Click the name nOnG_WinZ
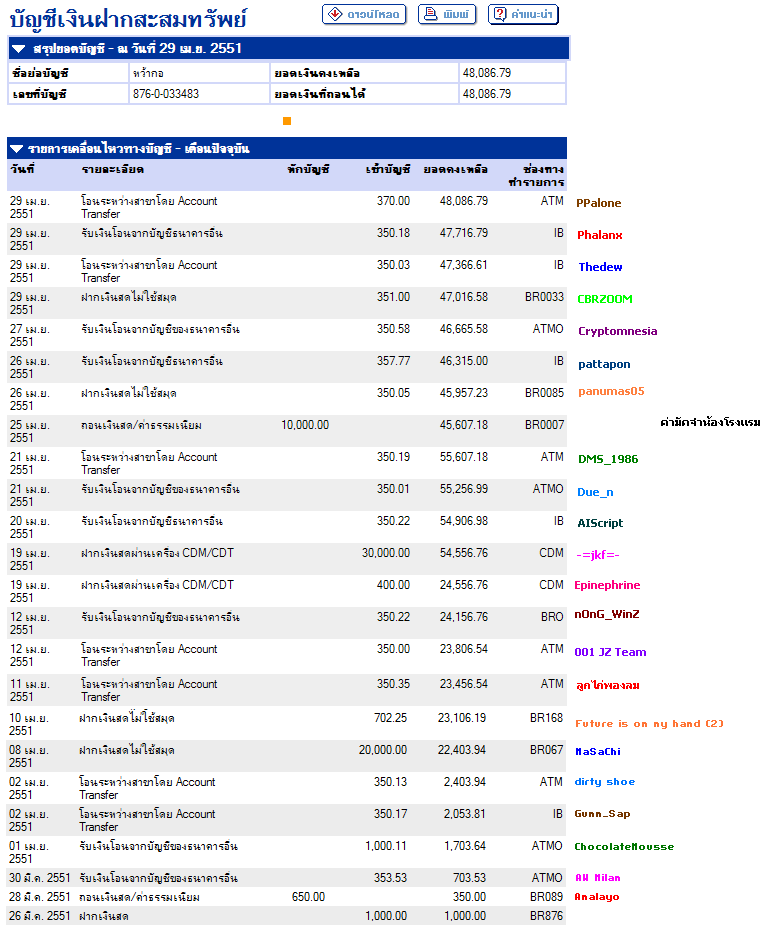 pos(607,614)
